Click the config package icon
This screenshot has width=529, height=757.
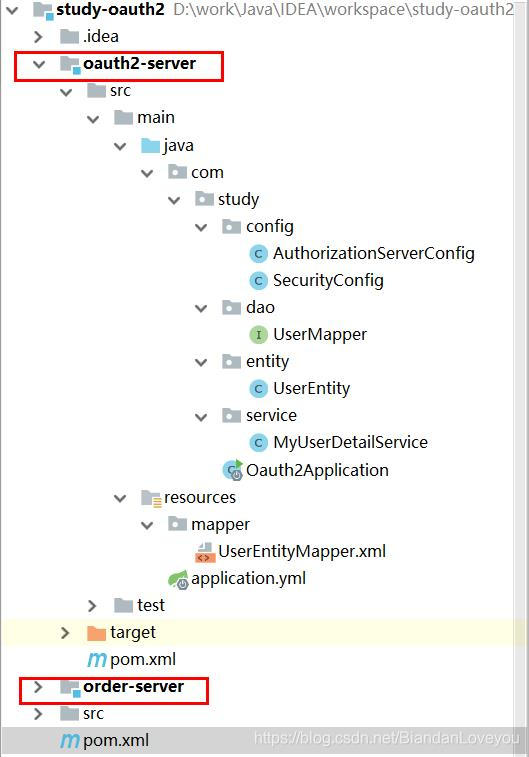click(231, 226)
